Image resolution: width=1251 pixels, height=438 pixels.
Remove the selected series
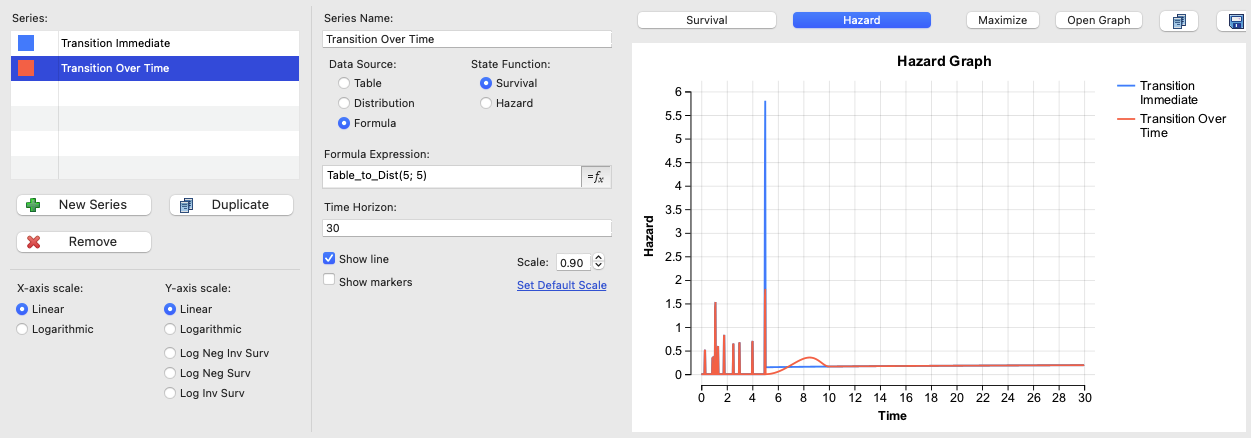[84, 242]
